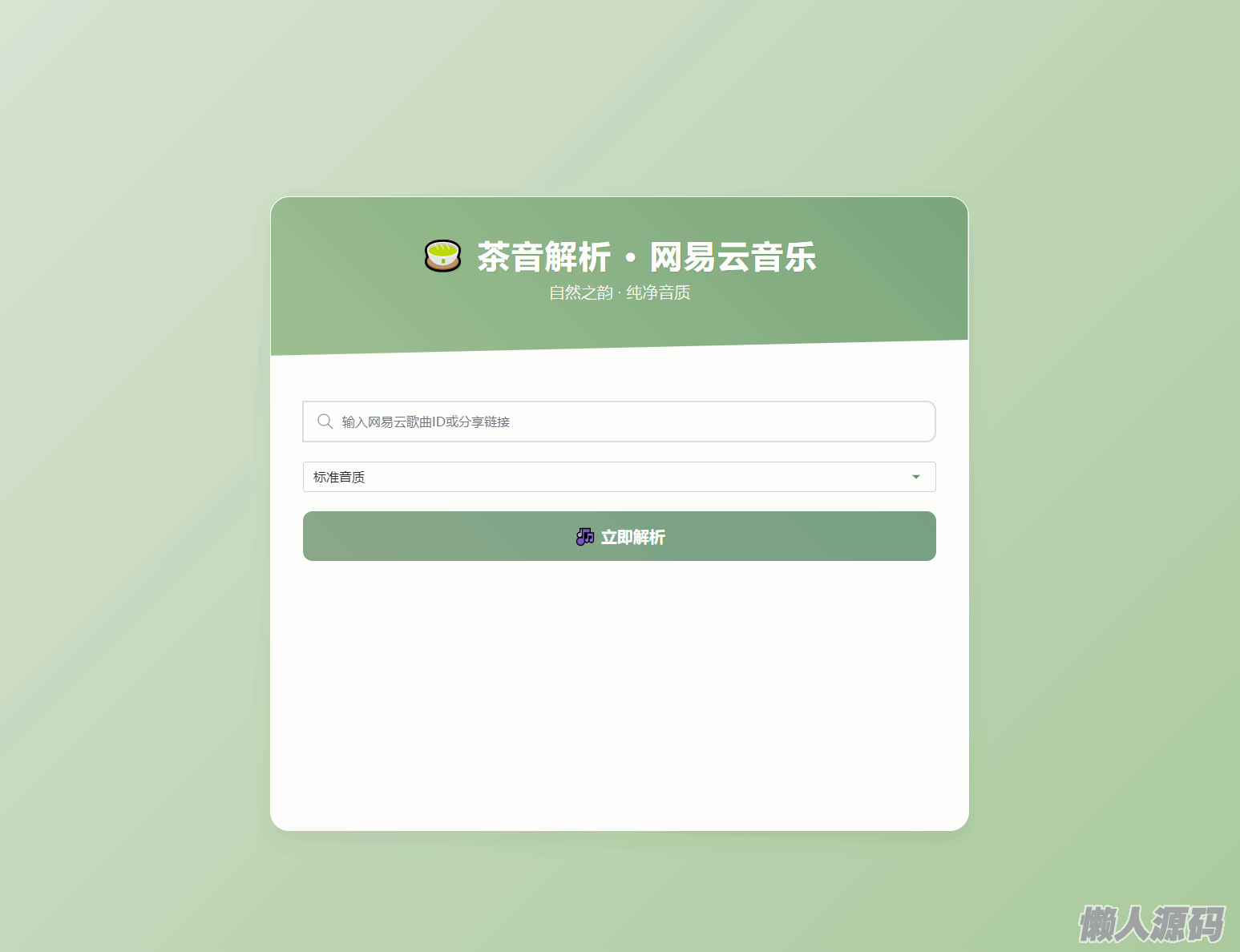Viewport: 1240px width, 952px height.
Task: Click the 立即解析 text label
Action: (x=633, y=537)
